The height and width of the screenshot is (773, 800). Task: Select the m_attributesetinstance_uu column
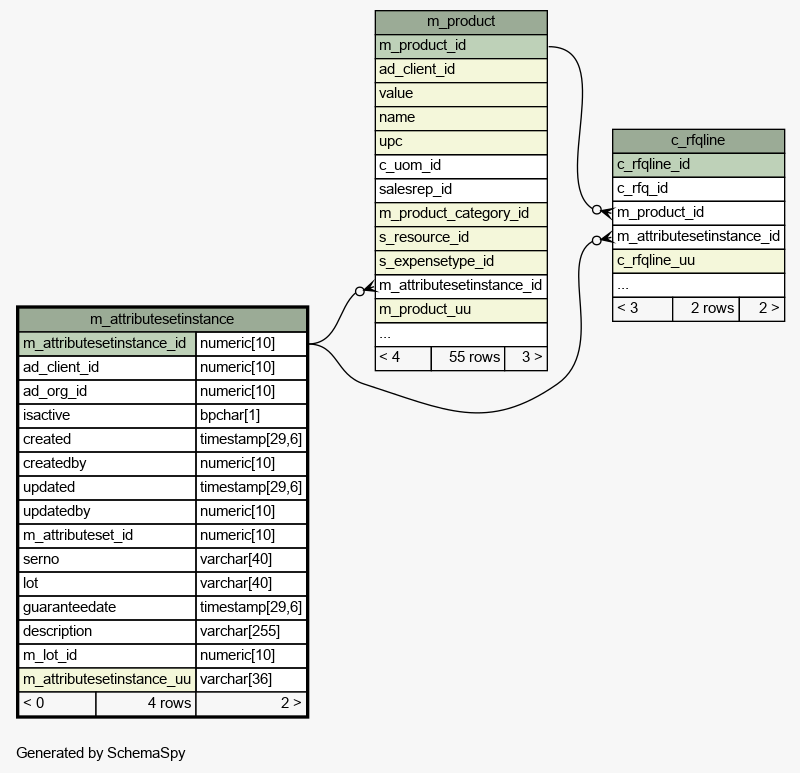click(108, 679)
